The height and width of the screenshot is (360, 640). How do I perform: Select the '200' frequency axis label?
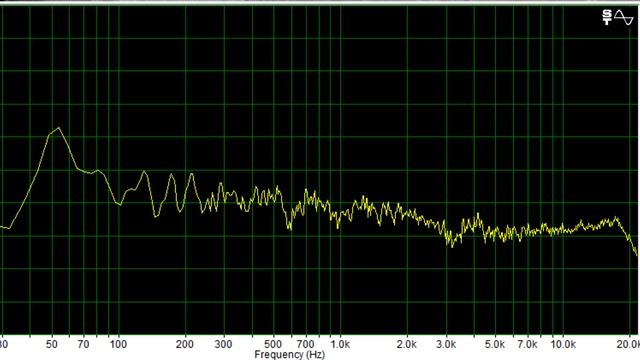pos(185,344)
